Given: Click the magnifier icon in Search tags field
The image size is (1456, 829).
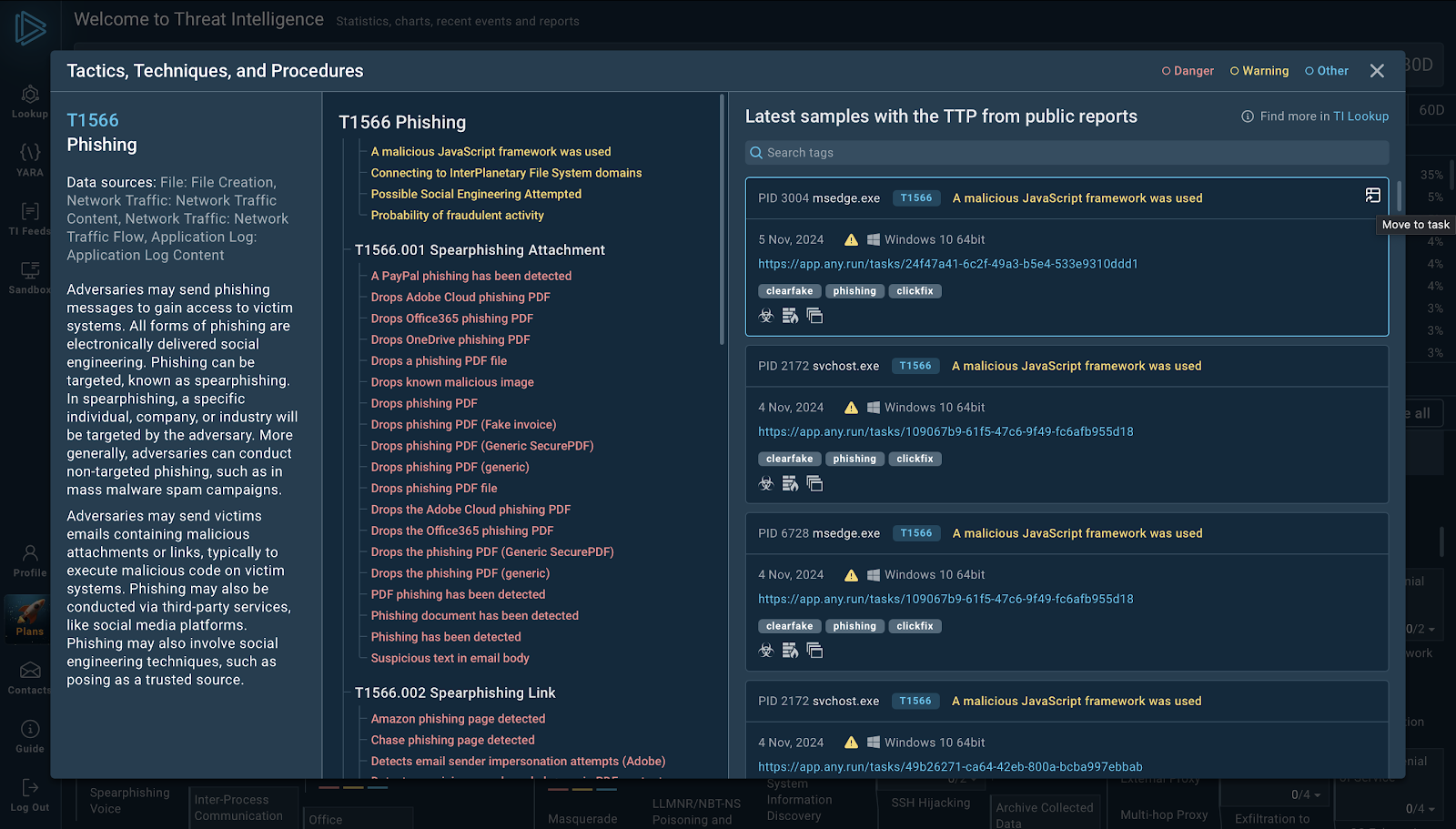Looking at the screenshot, I should click(756, 153).
